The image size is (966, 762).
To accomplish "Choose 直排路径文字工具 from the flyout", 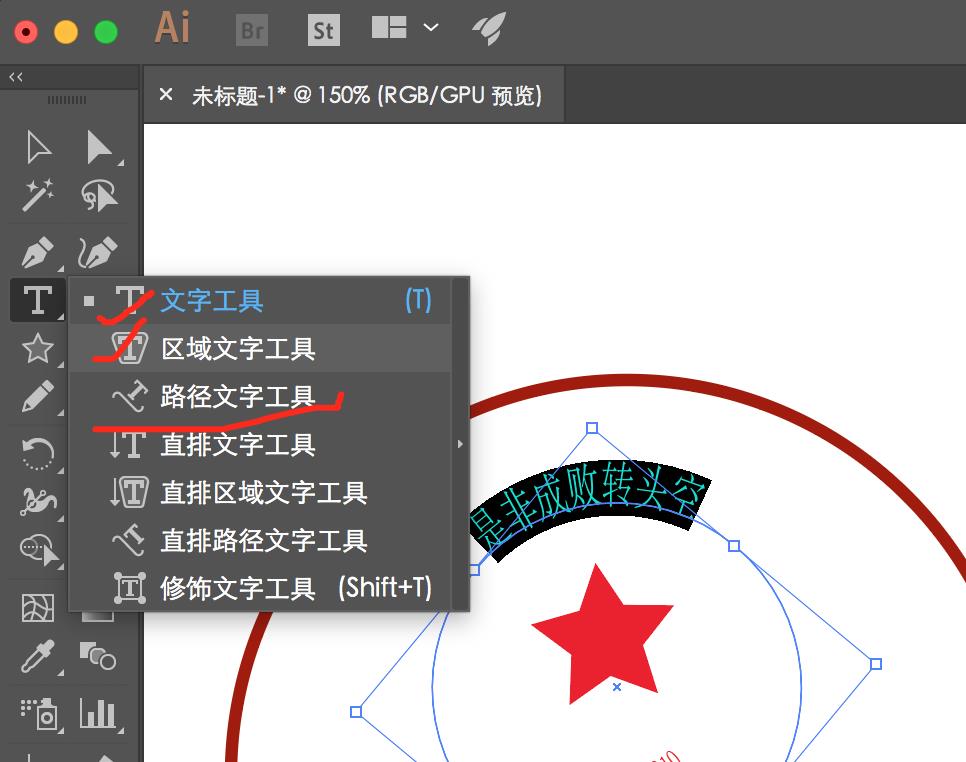I will pyautogui.click(x=260, y=540).
